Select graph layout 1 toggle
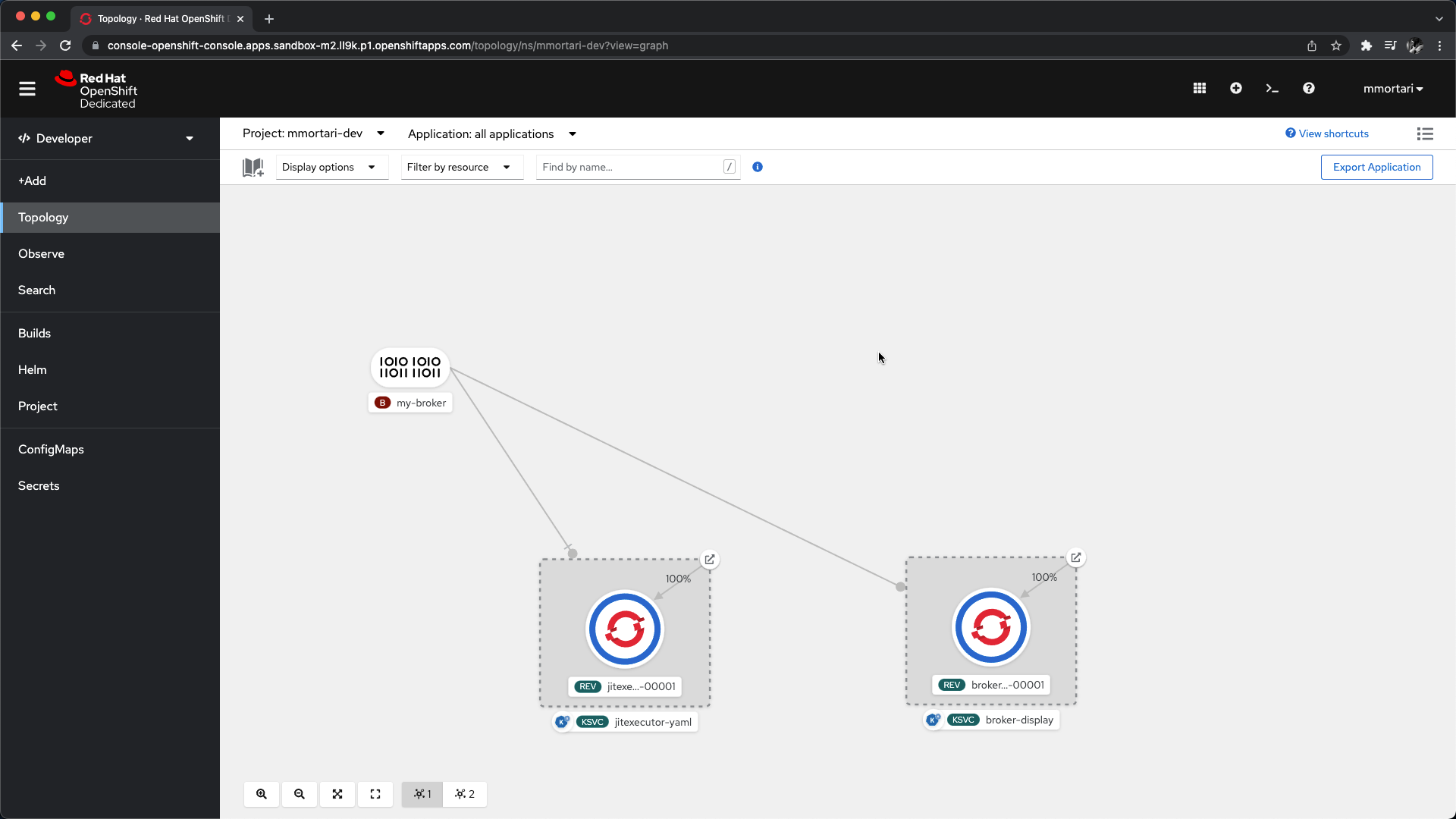The width and height of the screenshot is (1456, 819). [422, 794]
